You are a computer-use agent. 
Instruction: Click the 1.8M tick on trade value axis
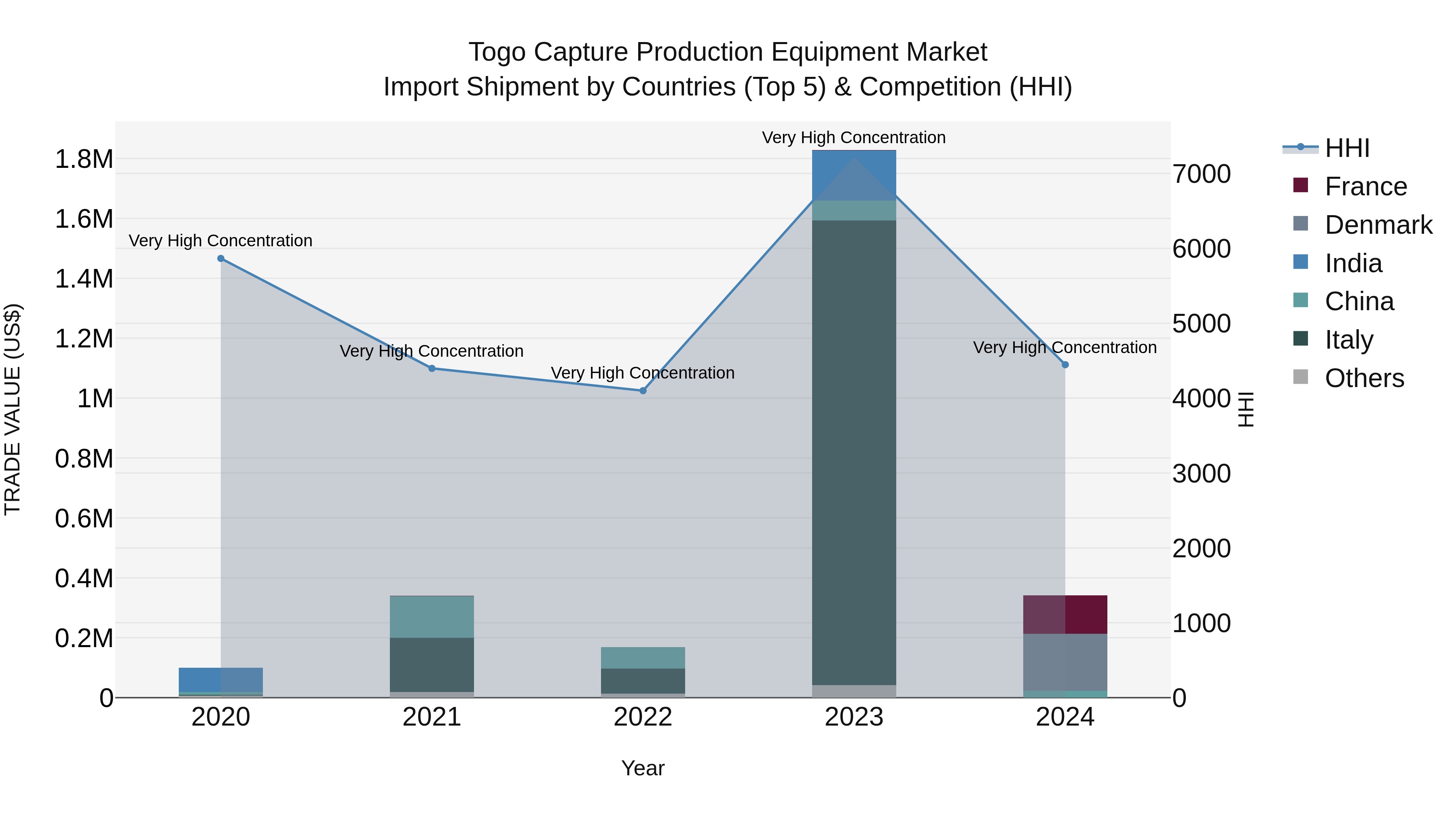point(84,159)
